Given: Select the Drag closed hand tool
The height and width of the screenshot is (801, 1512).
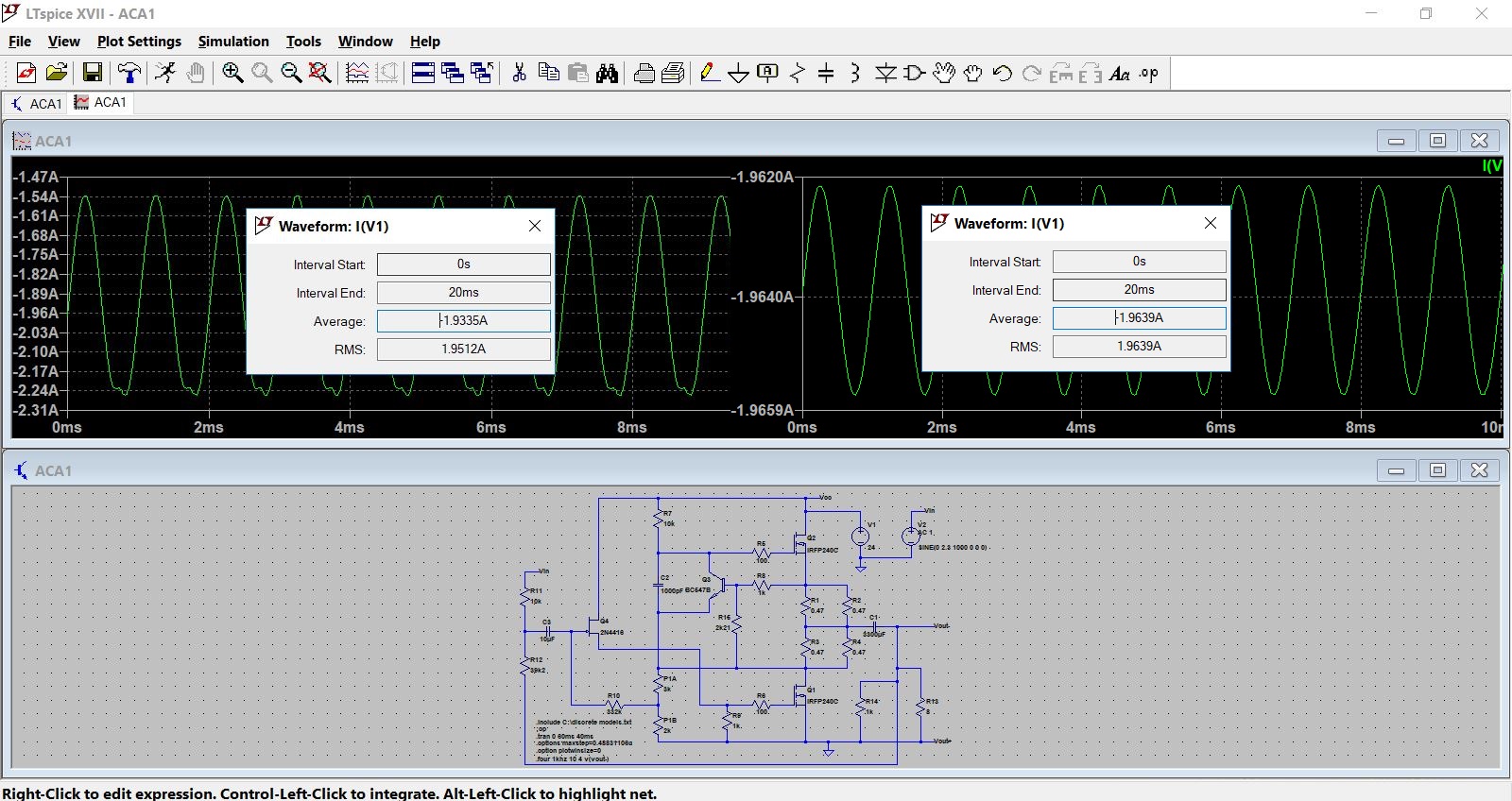Looking at the screenshot, I should click(x=973, y=73).
